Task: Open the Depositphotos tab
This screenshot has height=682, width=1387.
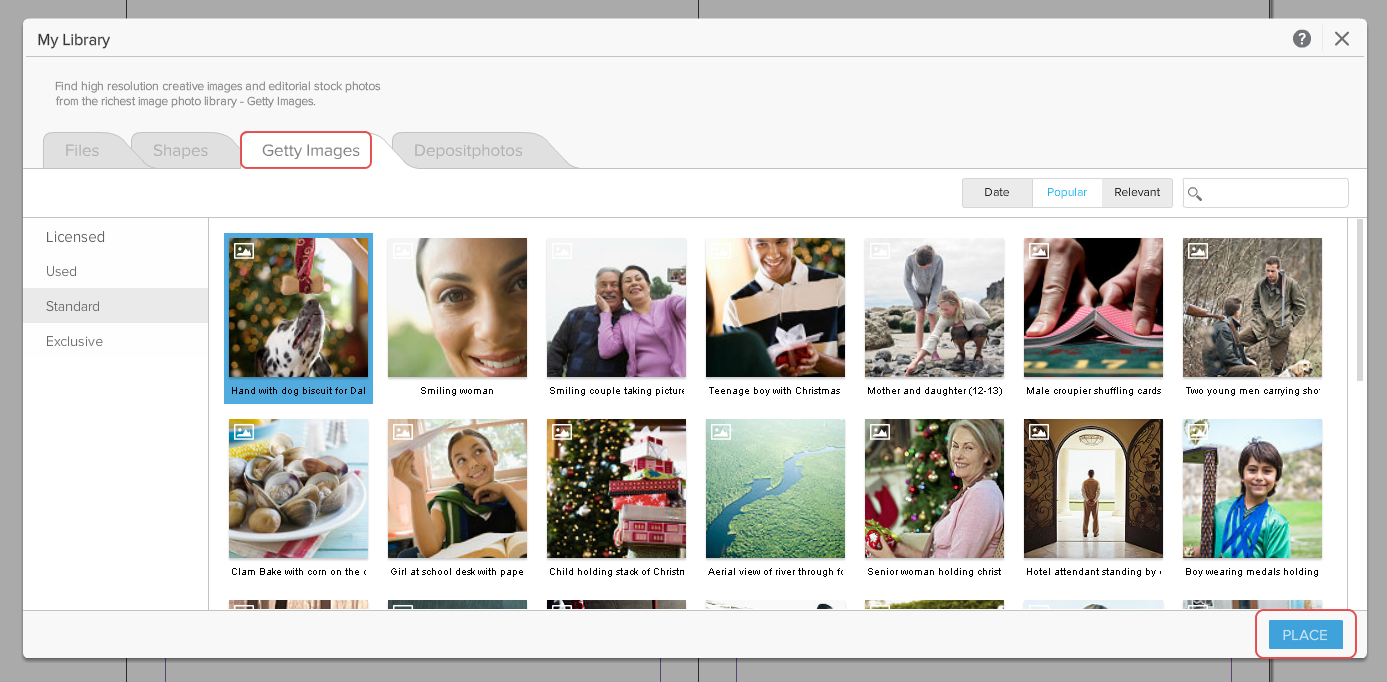Action: pyautogui.click(x=468, y=151)
